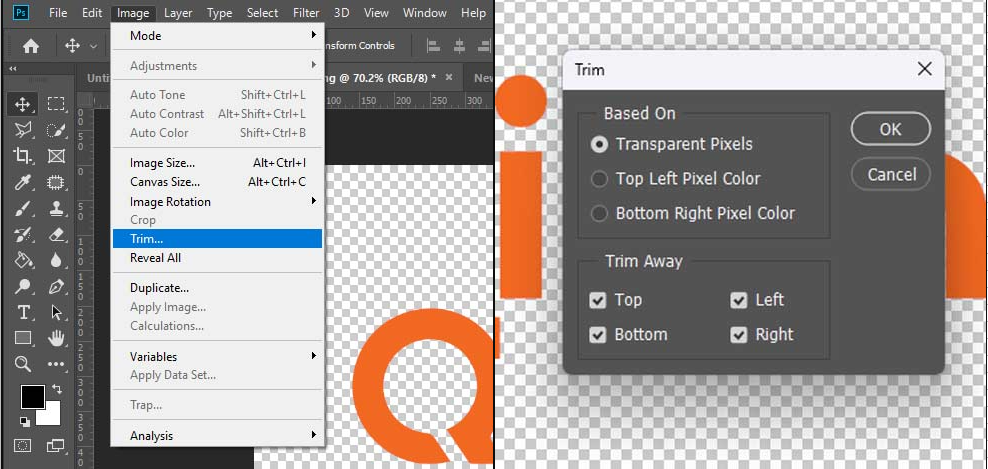Expand the Analysis submenu

click(217, 436)
